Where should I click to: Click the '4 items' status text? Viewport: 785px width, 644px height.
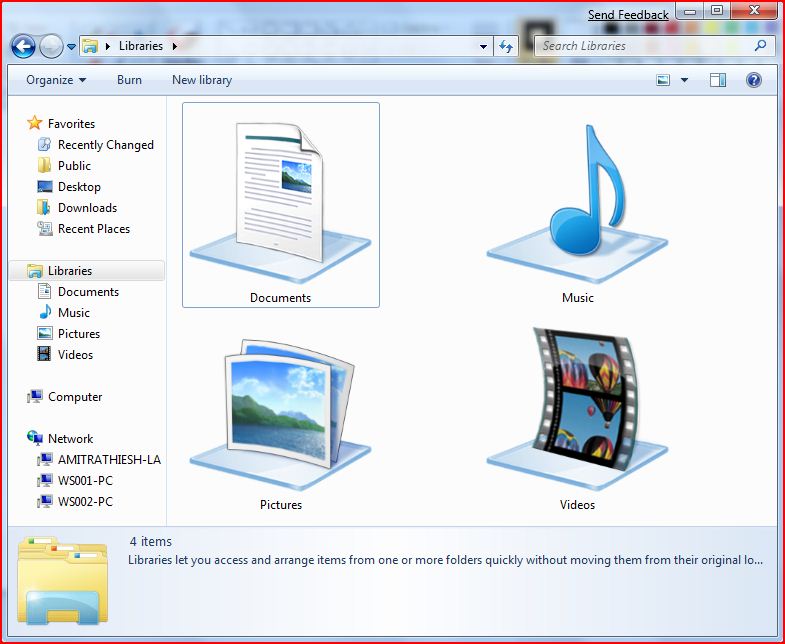pyautogui.click(x=150, y=541)
